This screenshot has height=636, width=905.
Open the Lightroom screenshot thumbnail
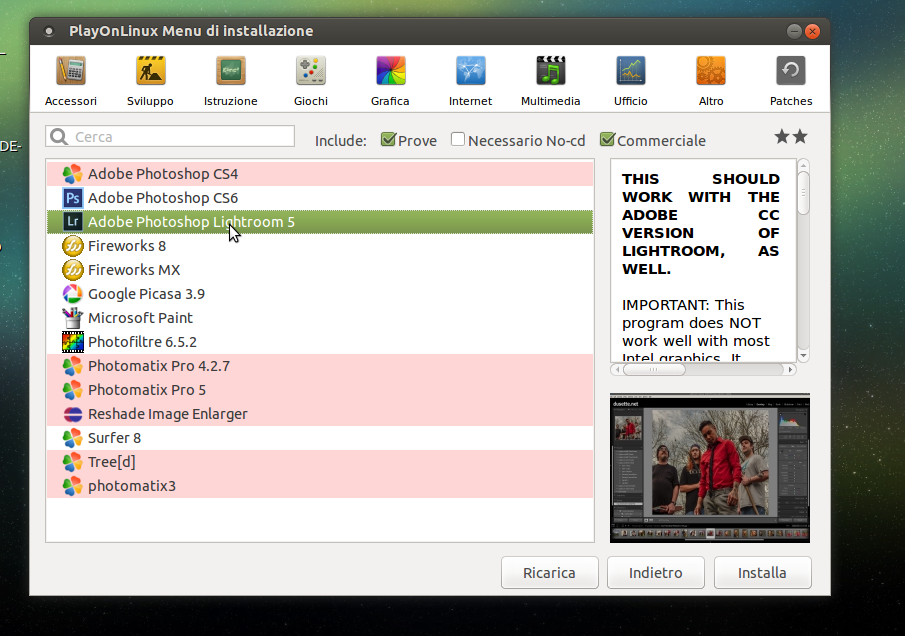(710, 468)
